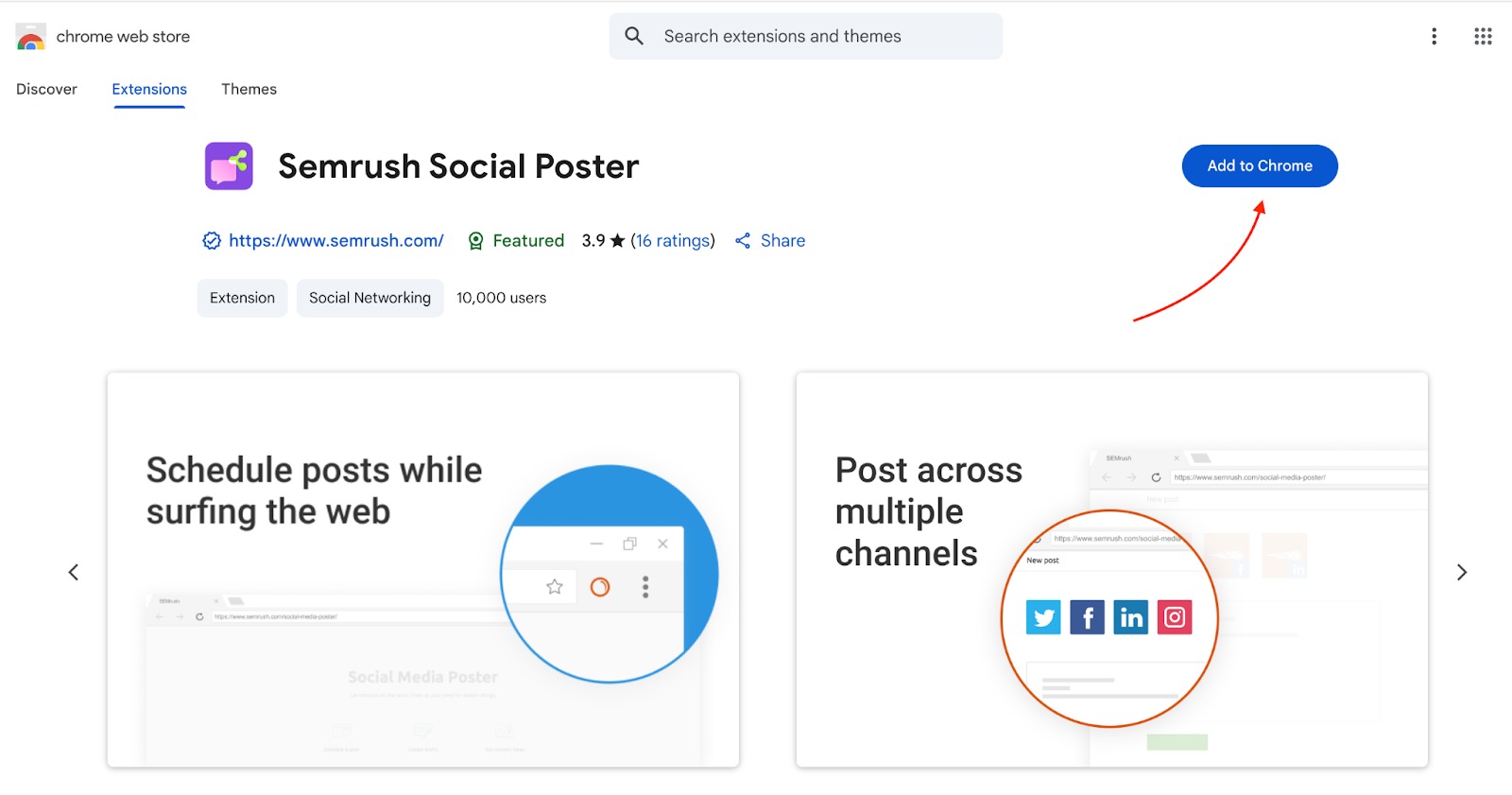1512x795 pixels.
Task: Click the Featured award badge icon
Action: (476, 241)
